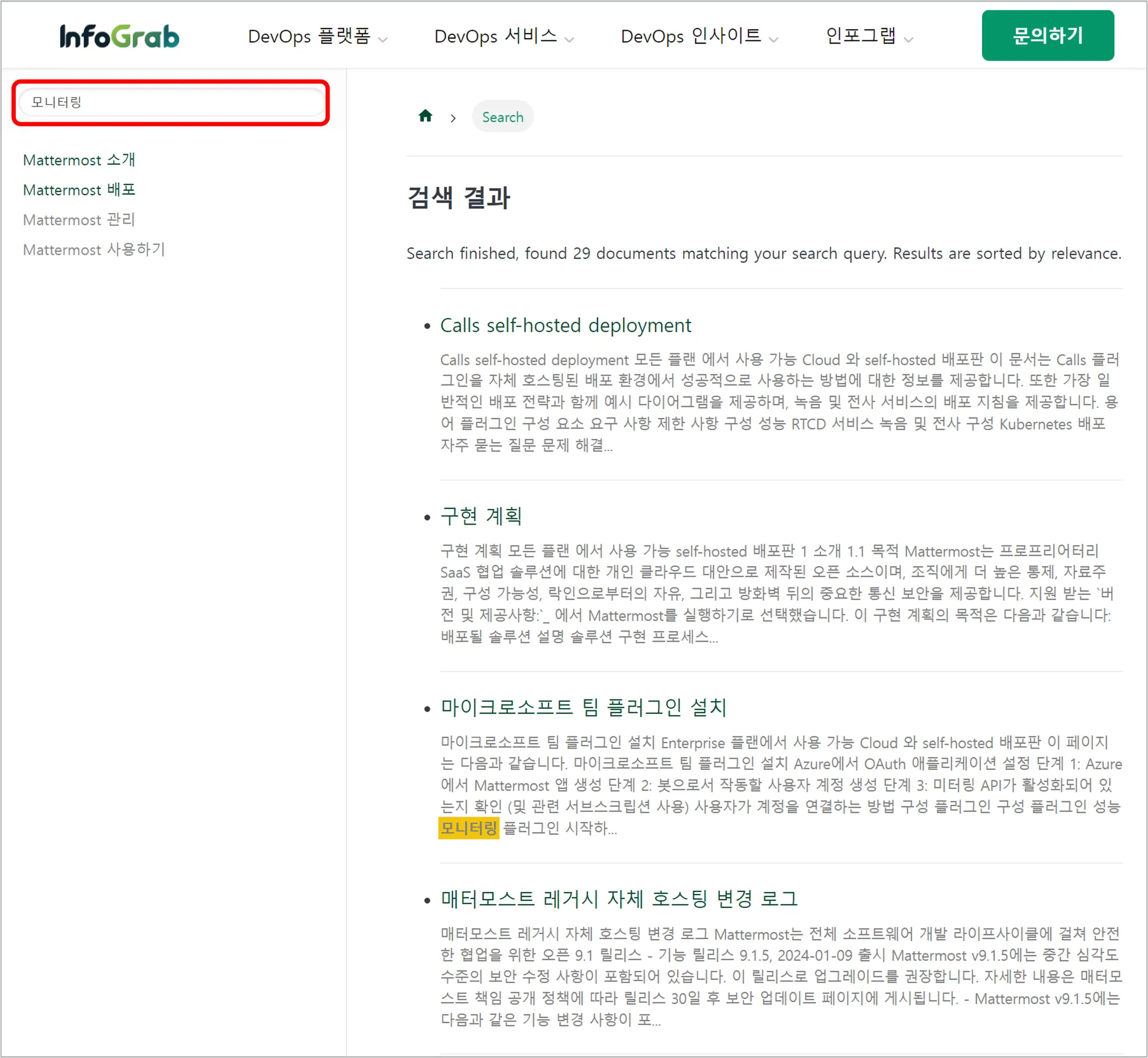Expand the 인포그랩 dropdown chevron
This screenshot has height=1058, width=1148.
point(909,39)
